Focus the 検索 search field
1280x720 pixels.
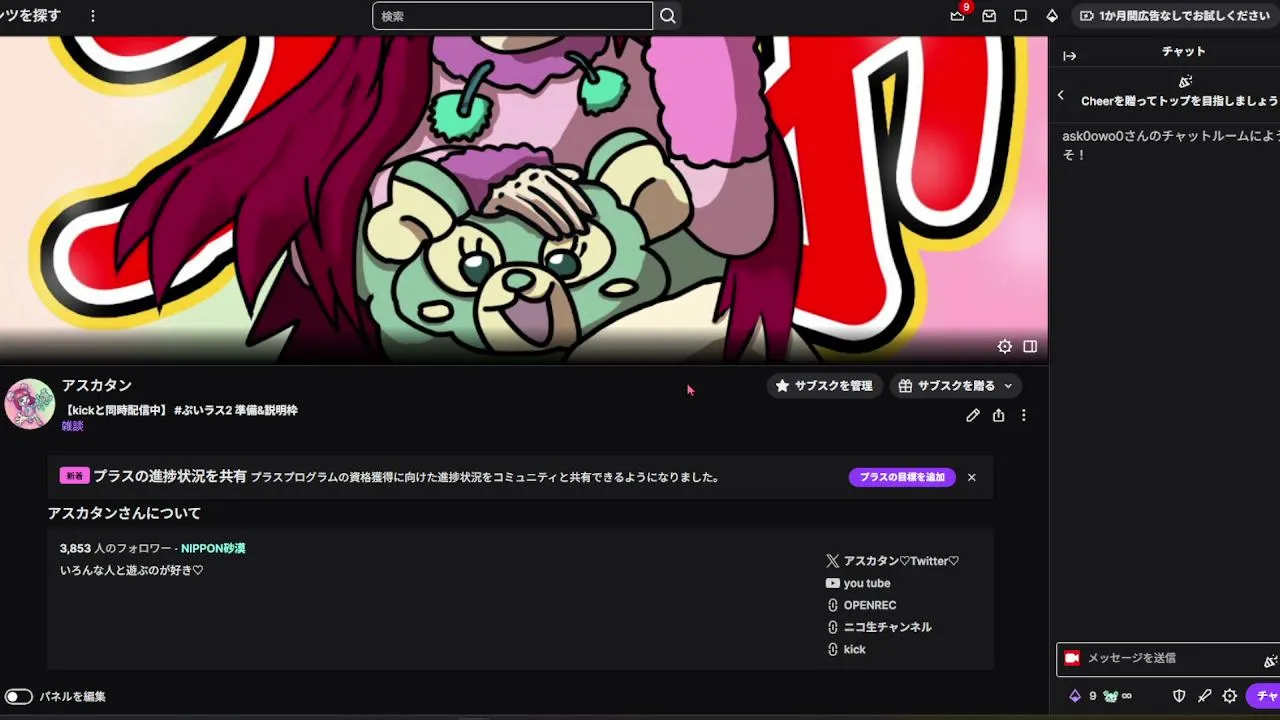512,16
